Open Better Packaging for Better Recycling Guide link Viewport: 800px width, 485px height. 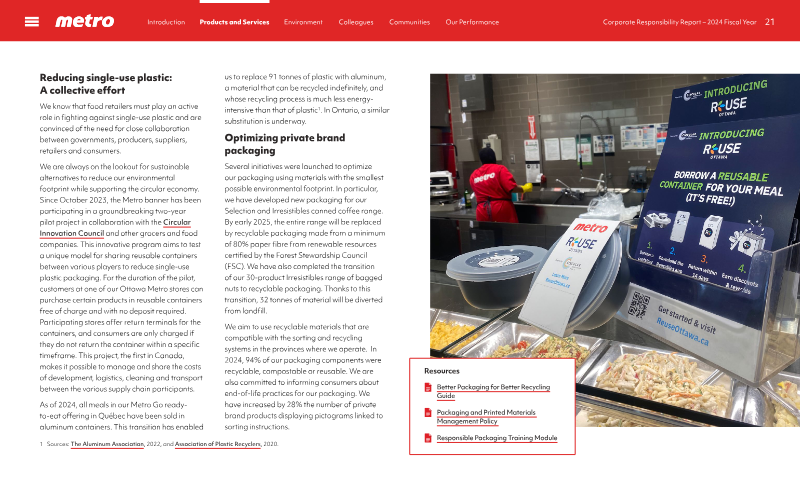point(493,391)
